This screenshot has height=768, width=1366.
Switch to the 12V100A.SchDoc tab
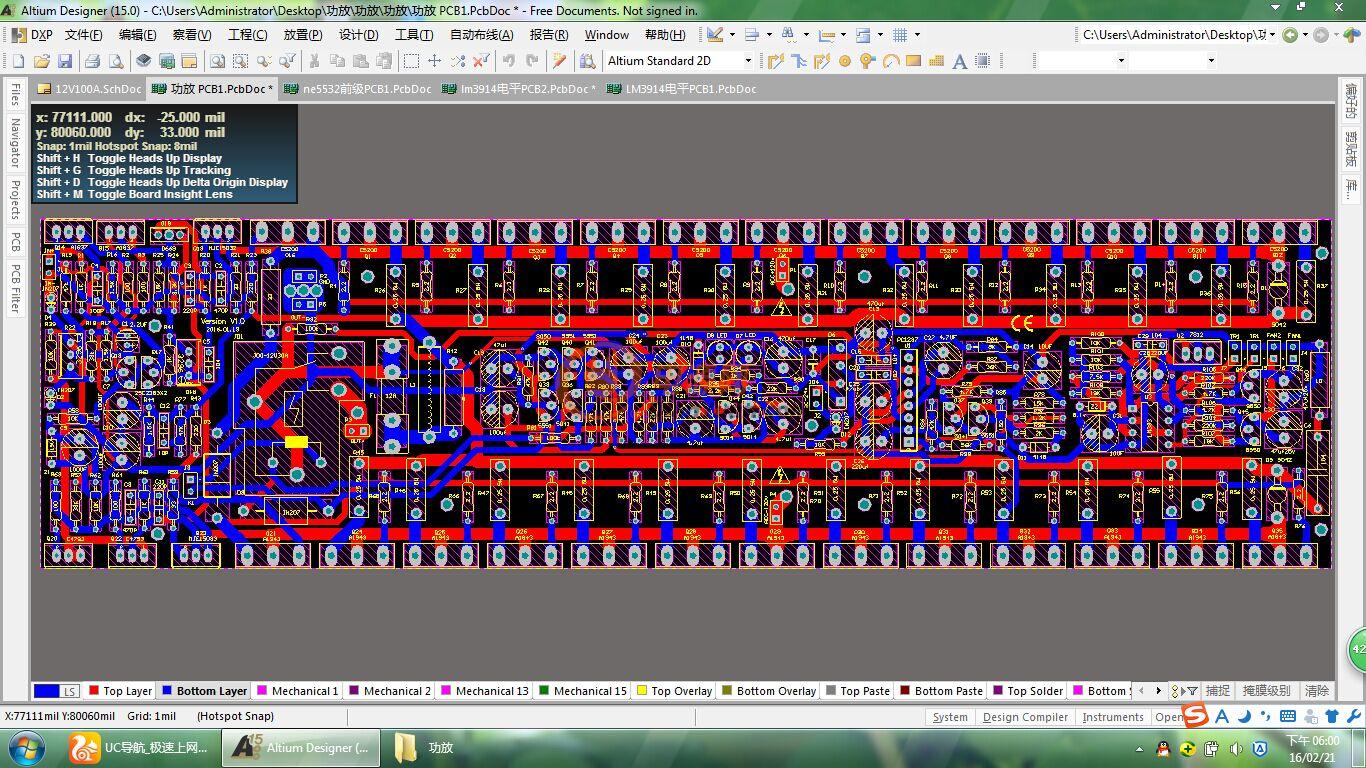(90, 89)
